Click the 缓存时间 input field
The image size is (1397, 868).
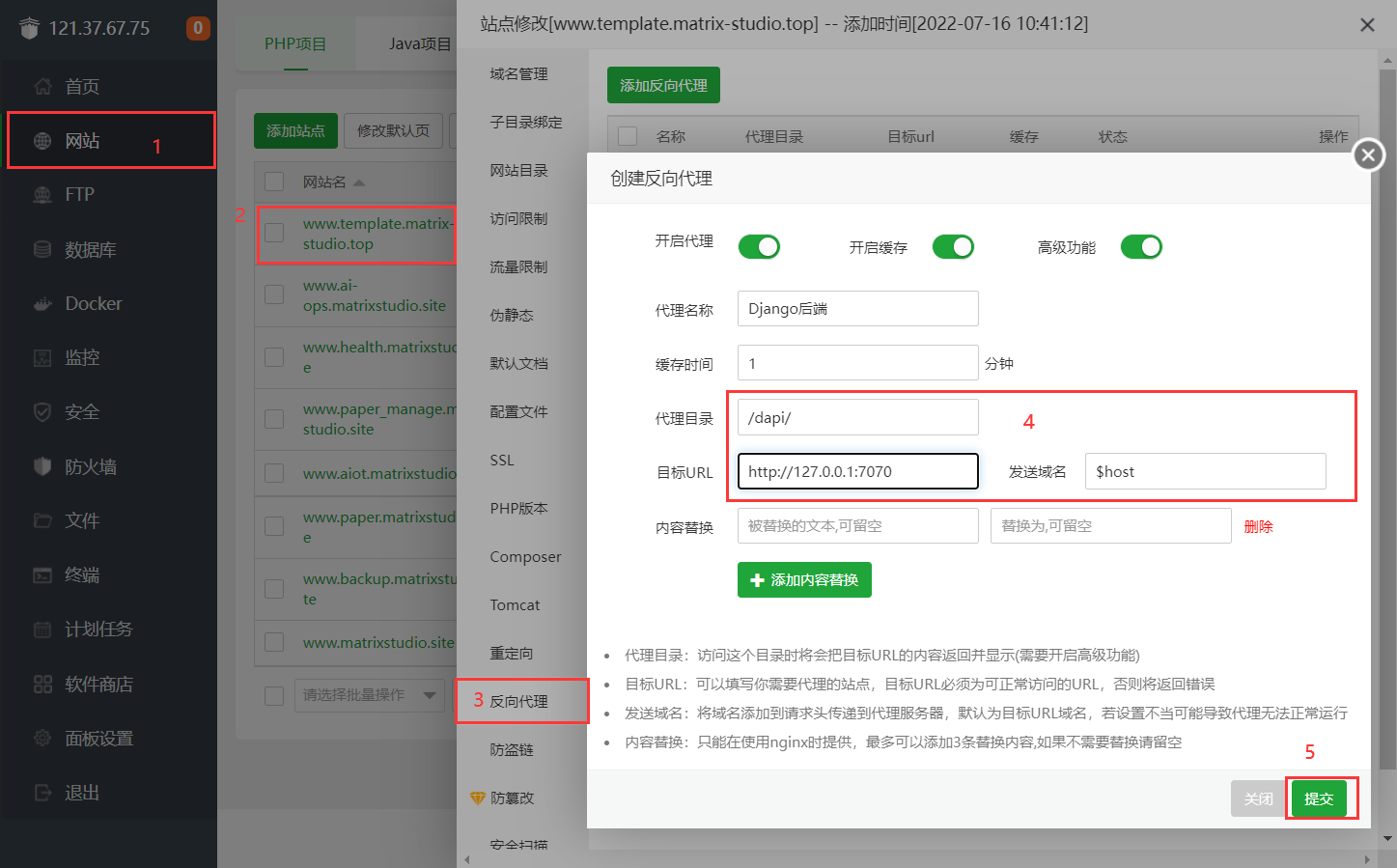[858, 363]
